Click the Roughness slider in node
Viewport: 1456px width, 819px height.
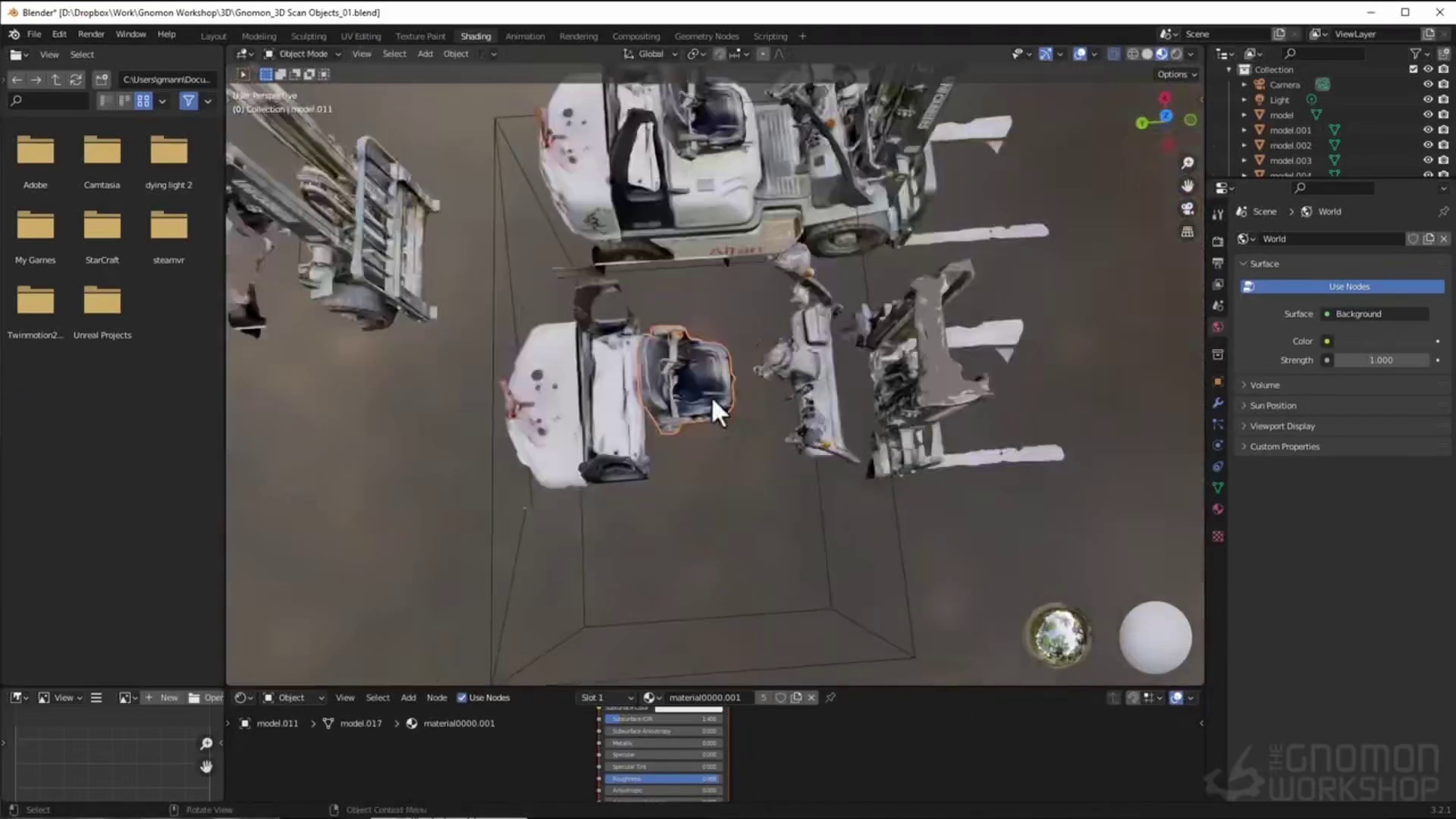click(664, 779)
